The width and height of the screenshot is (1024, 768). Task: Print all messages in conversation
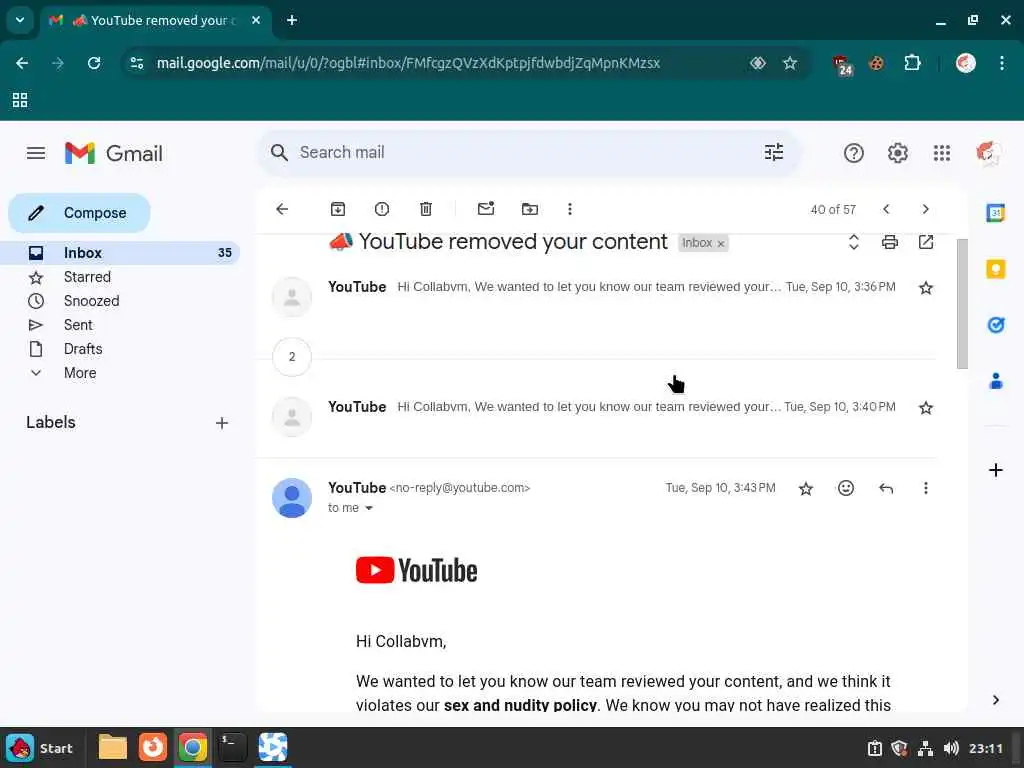coord(889,242)
